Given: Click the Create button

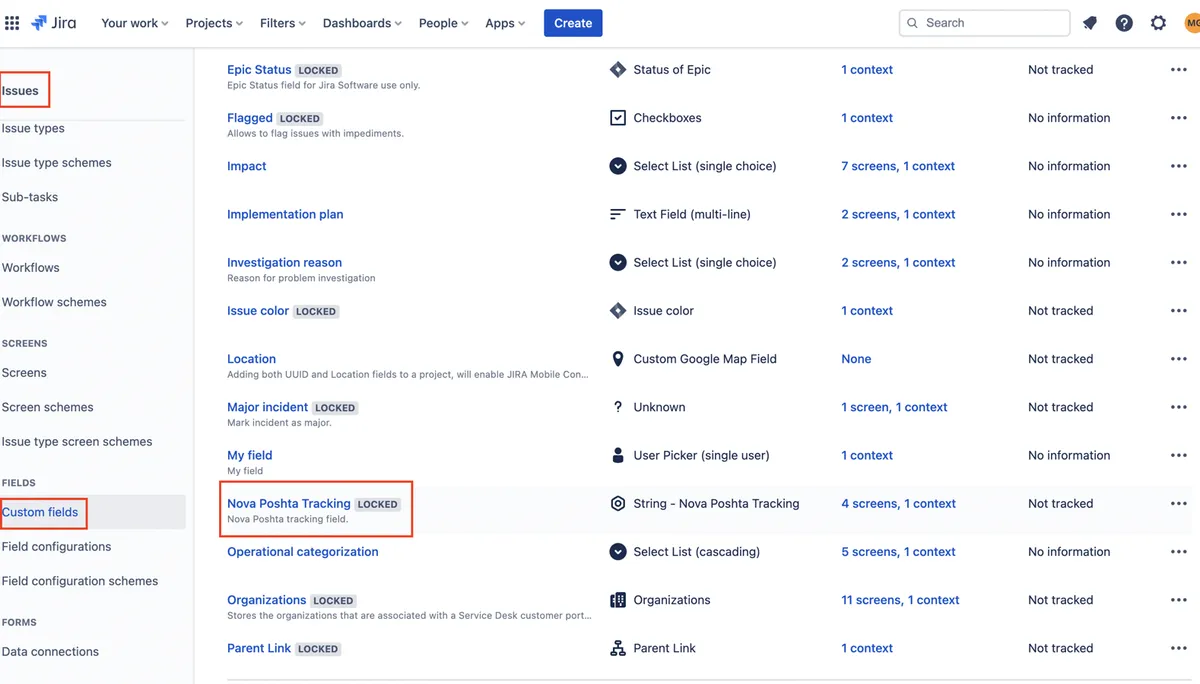Looking at the screenshot, I should [573, 23].
